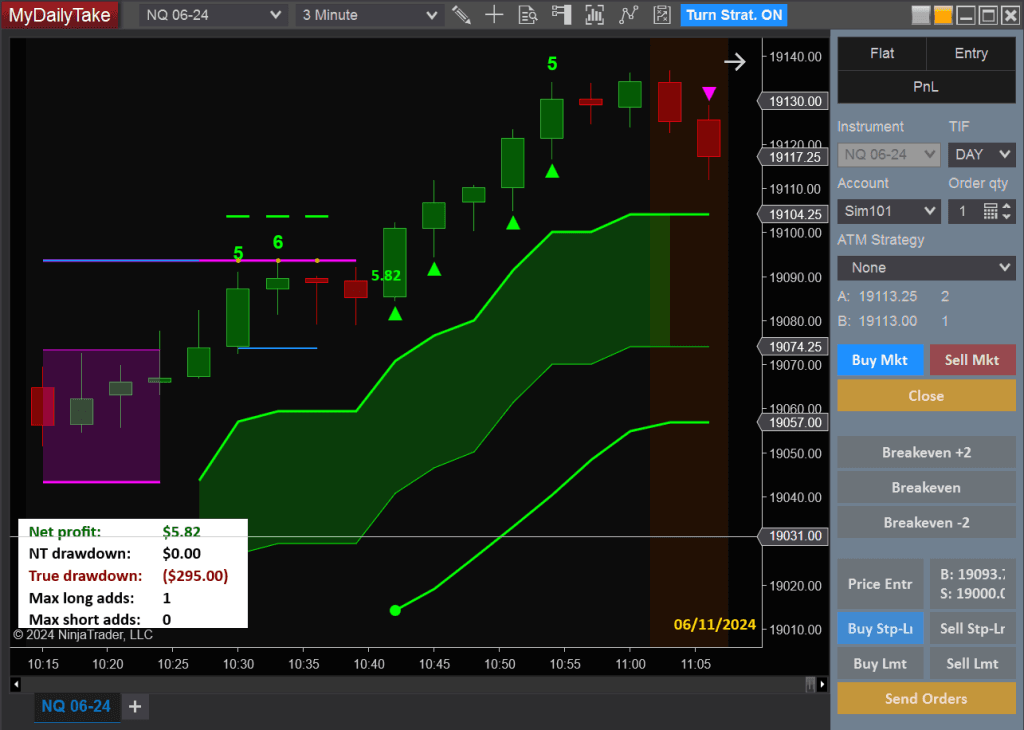1024x730 pixels.
Task: Open the ATM Strategy dropdown set to None
Action: (925, 267)
